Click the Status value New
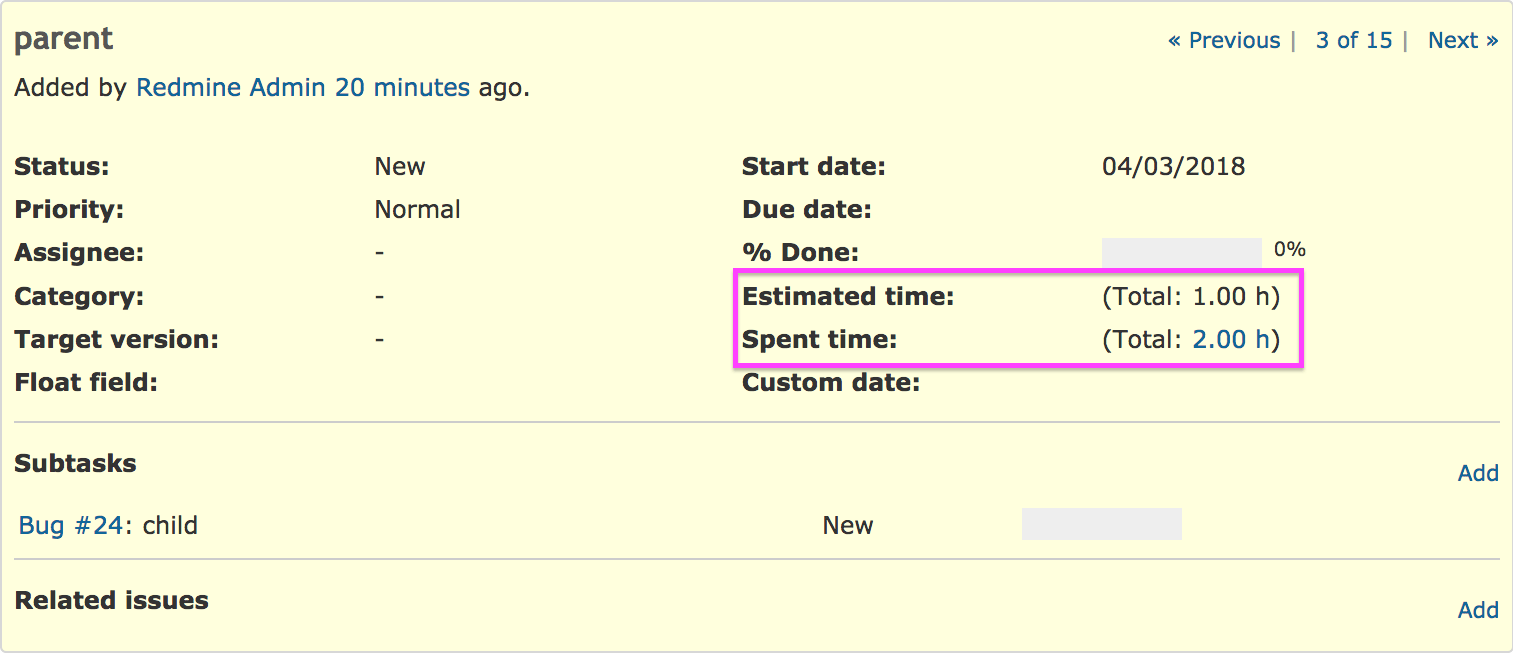The image size is (1513, 653). tap(400, 166)
